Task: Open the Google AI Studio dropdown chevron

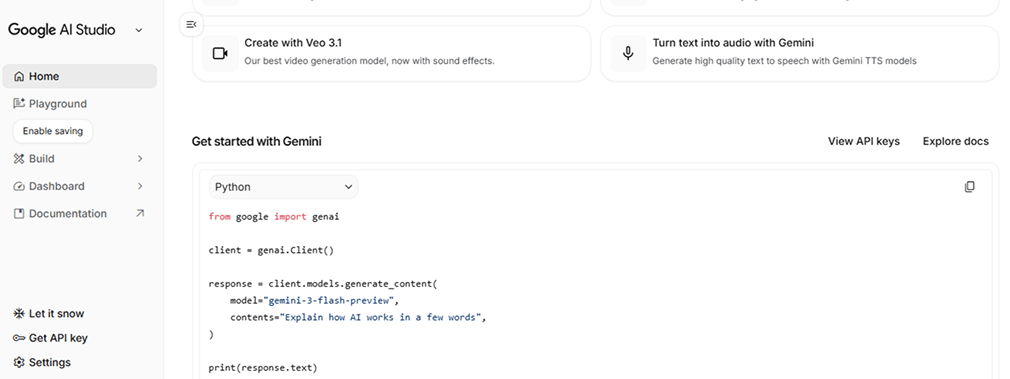Action: pyautogui.click(x=138, y=30)
